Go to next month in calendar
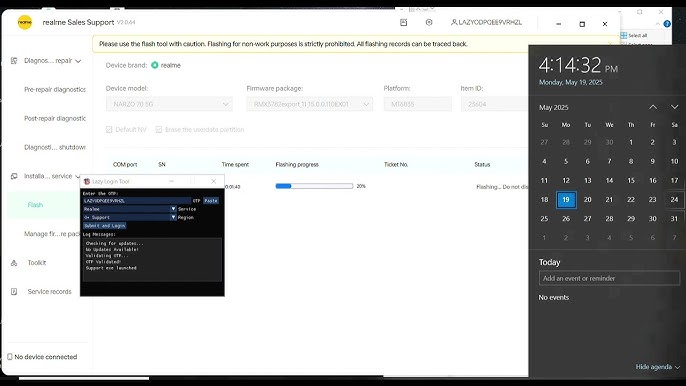 pos(674,107)
